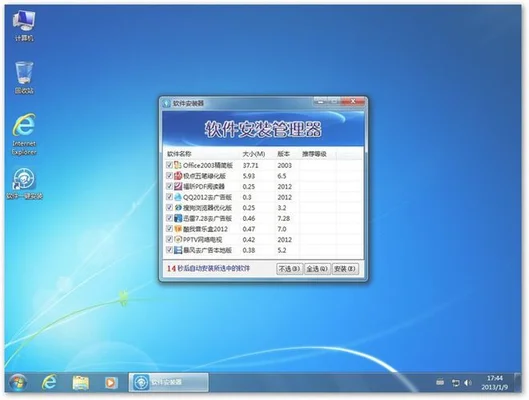
Task: Click the 安装 button
Action: pyautogui.click(x=345, y=269)
